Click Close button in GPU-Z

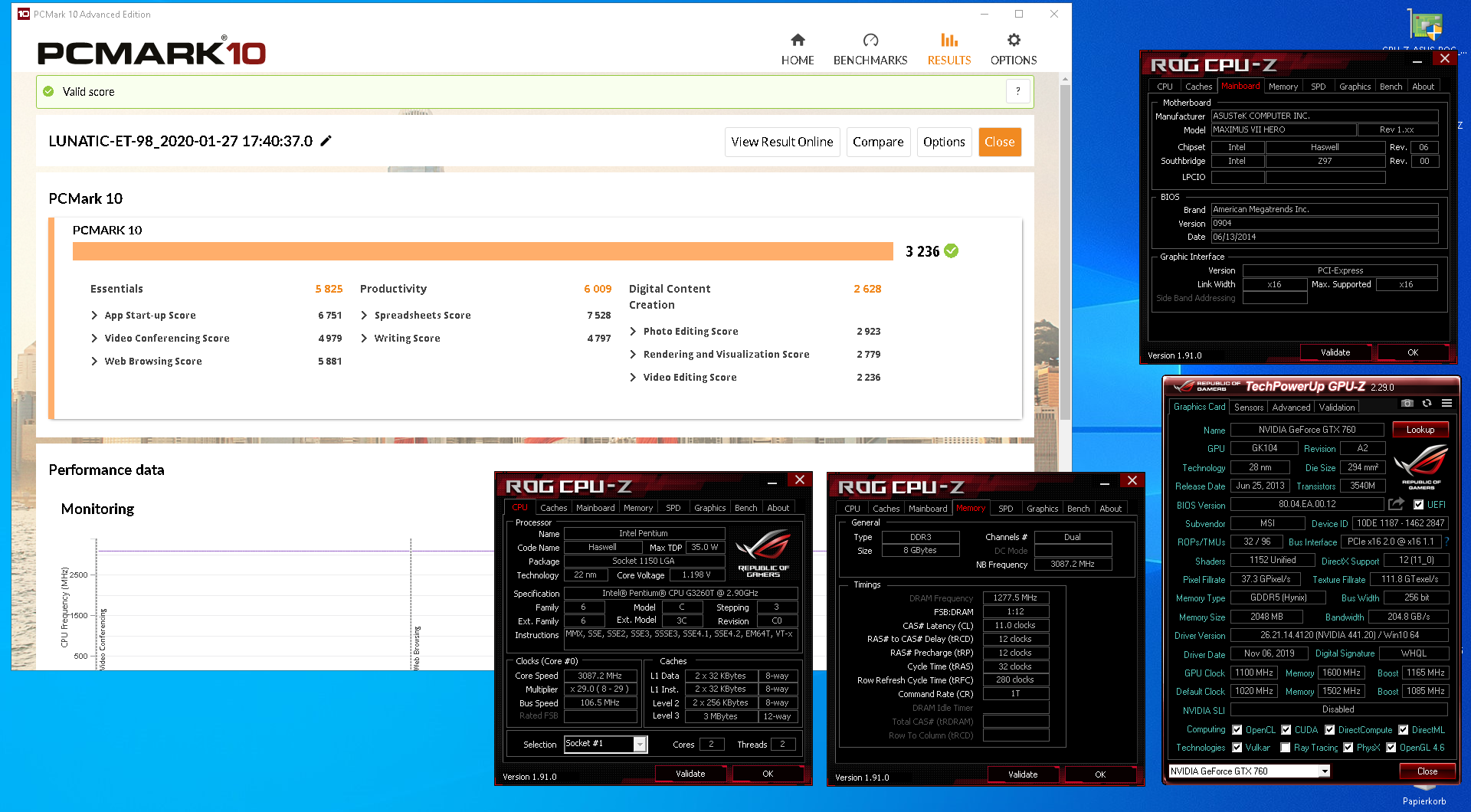(x=1427, y=771)
